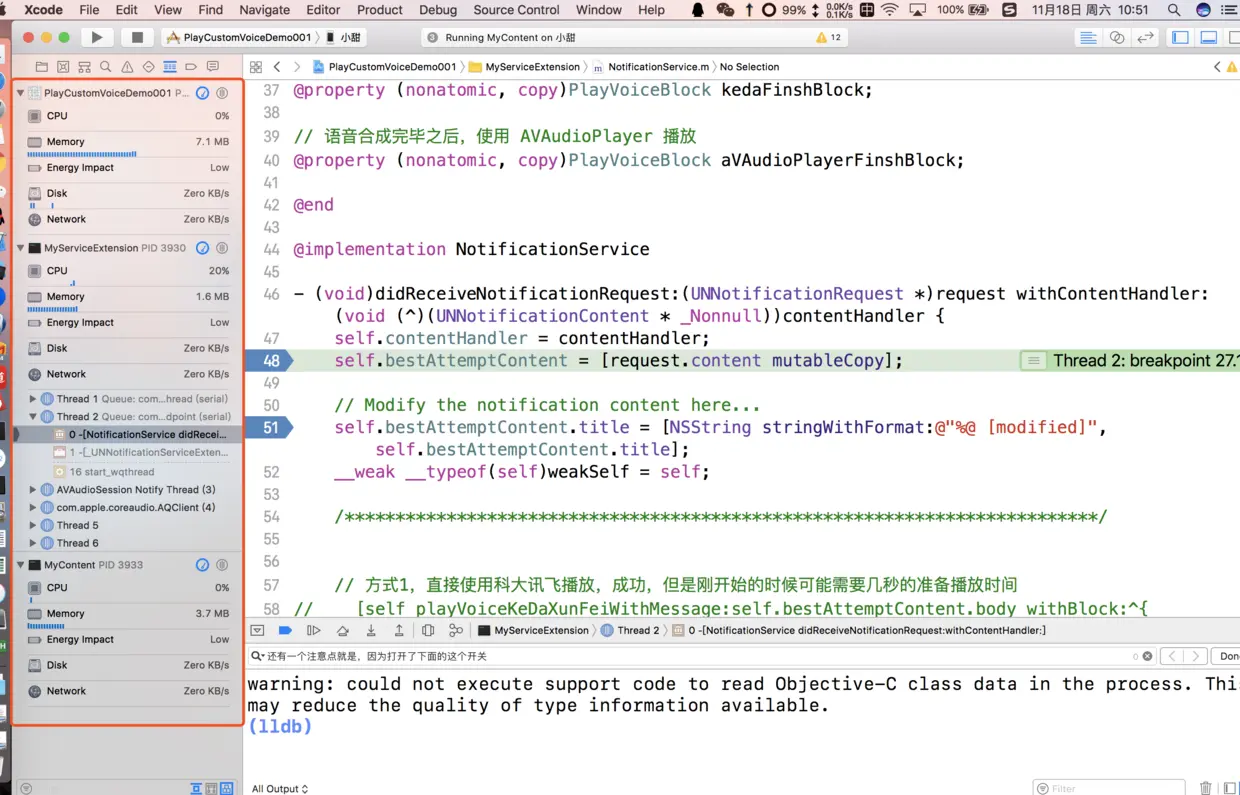Show the Assistant editor
Screen dimensions: 1240x795
pos(1117,37)
